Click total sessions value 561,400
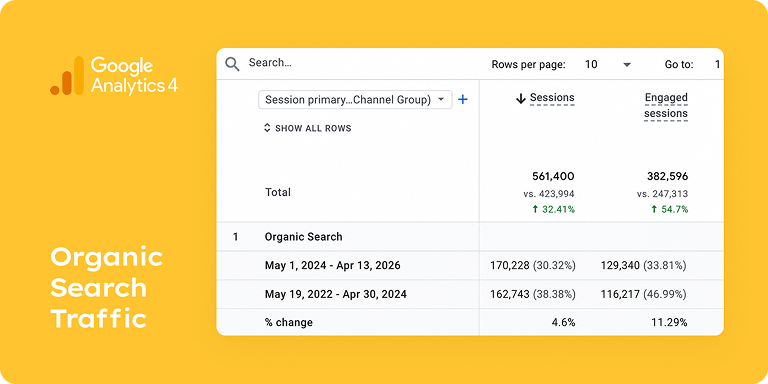The width and height of the screenshot is (768, 384). pos(553,176)
